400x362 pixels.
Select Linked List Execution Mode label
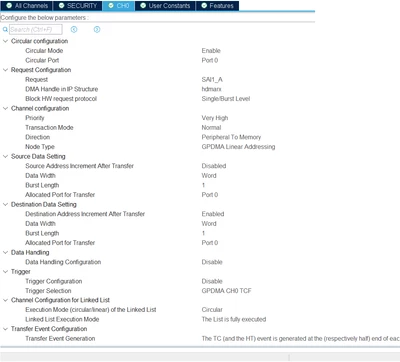[62, 319]
